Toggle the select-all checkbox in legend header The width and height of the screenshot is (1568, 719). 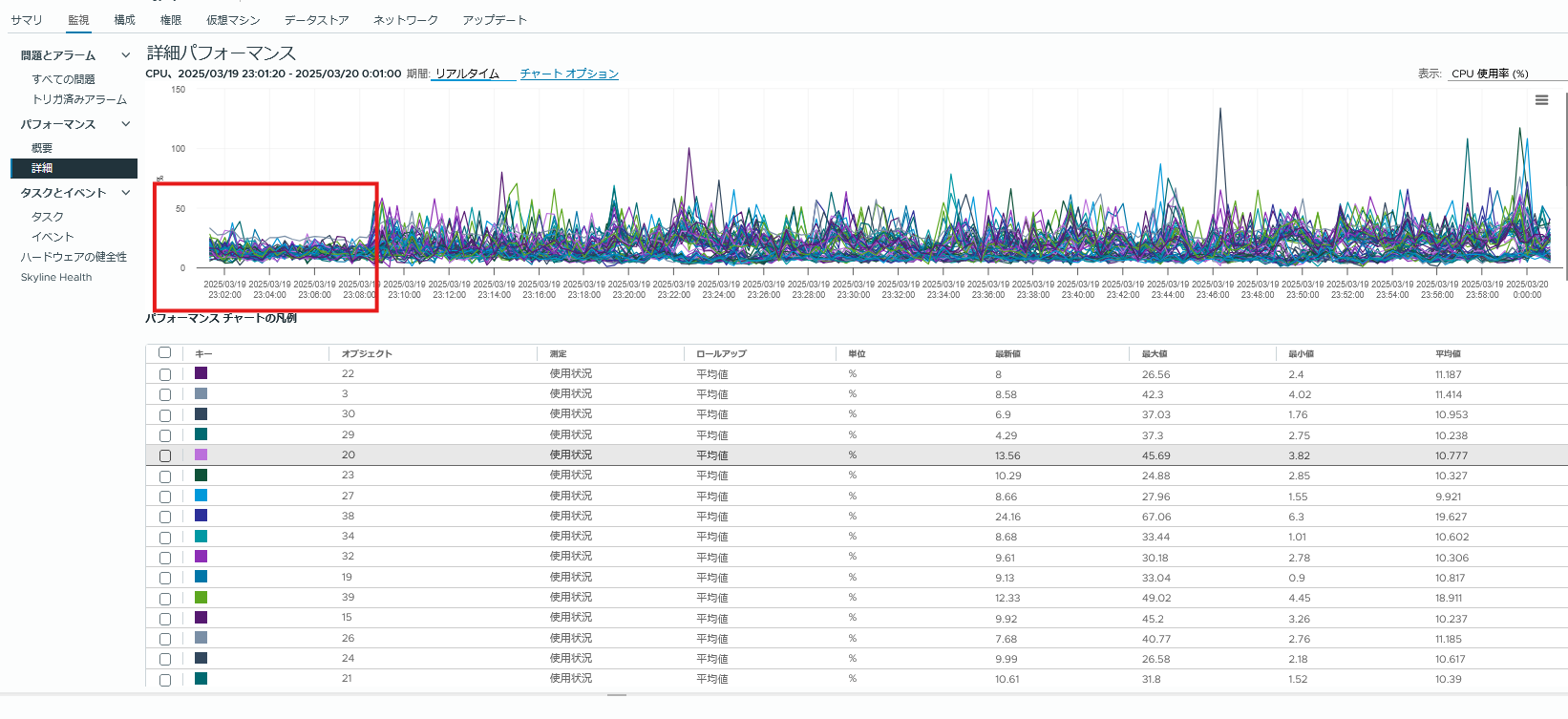(x=165, y=353)
